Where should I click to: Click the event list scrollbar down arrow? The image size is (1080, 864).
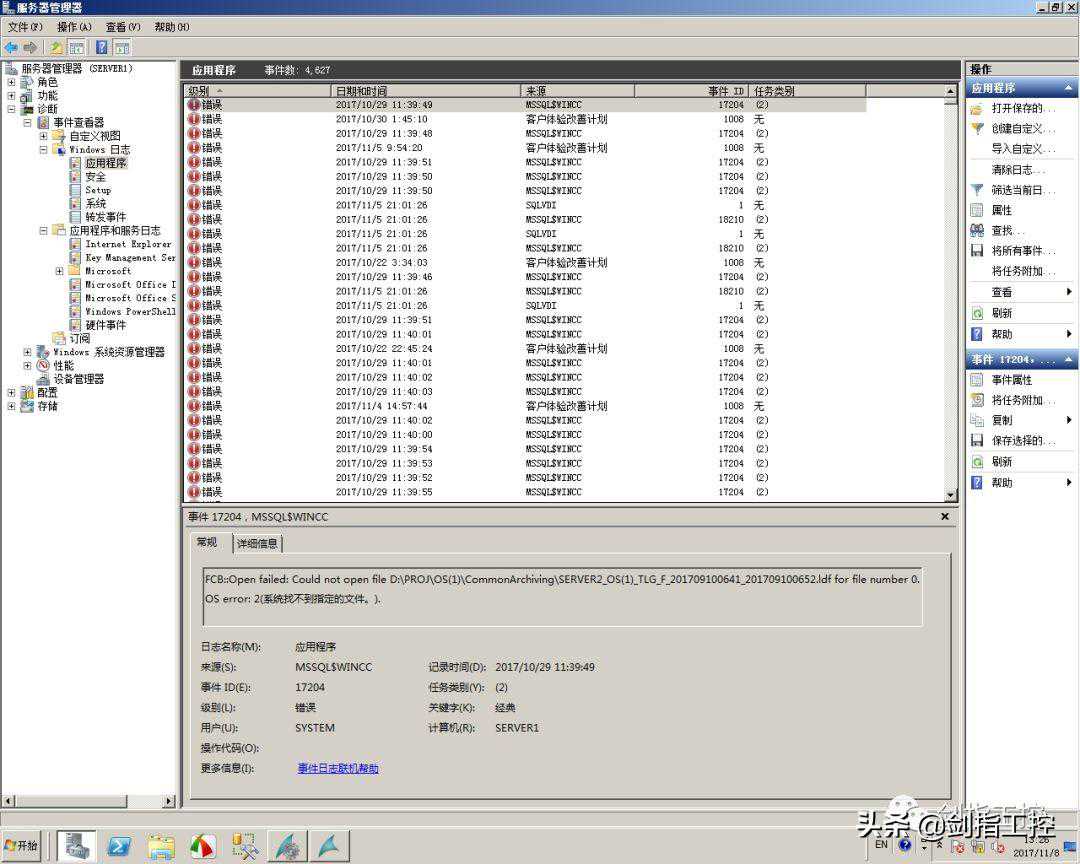coord(951,494)
